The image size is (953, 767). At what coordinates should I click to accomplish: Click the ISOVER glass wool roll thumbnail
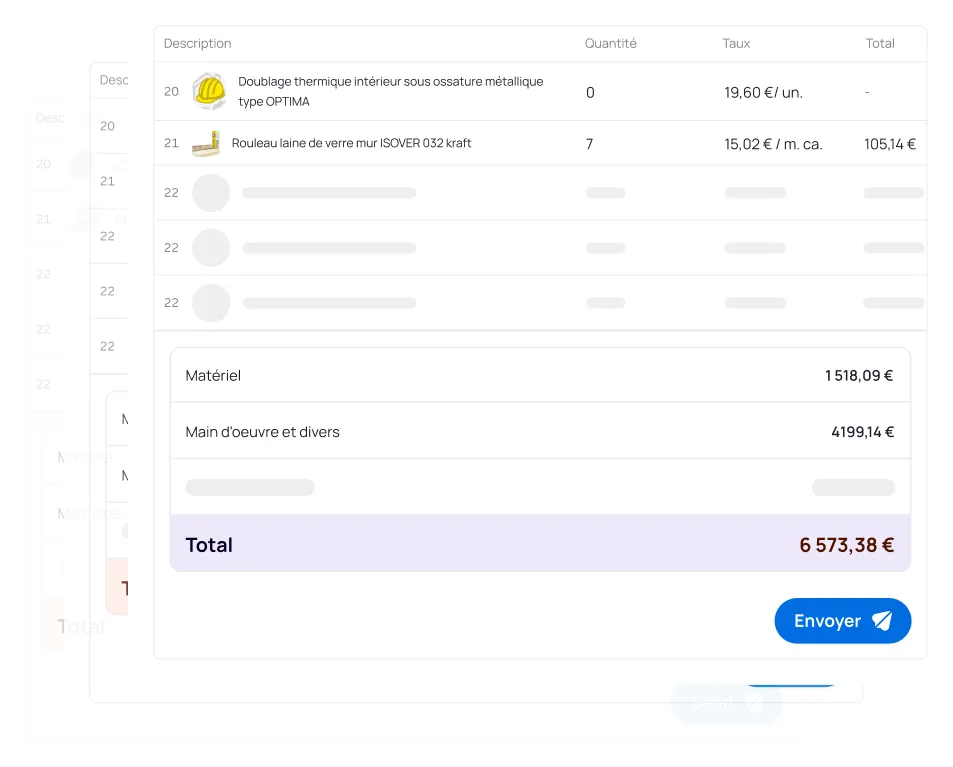206,144
